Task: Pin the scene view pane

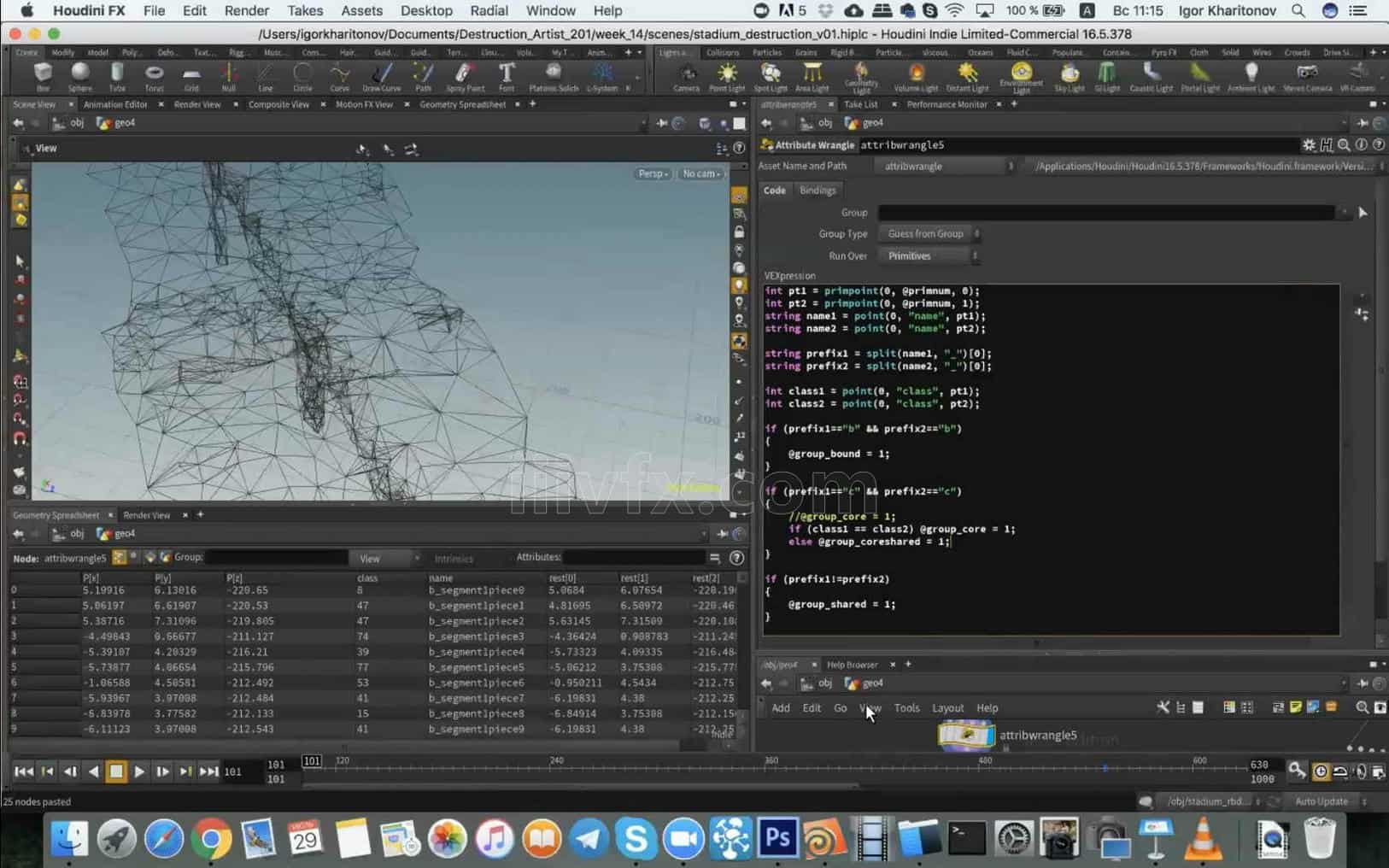Action: pos(661,123)
